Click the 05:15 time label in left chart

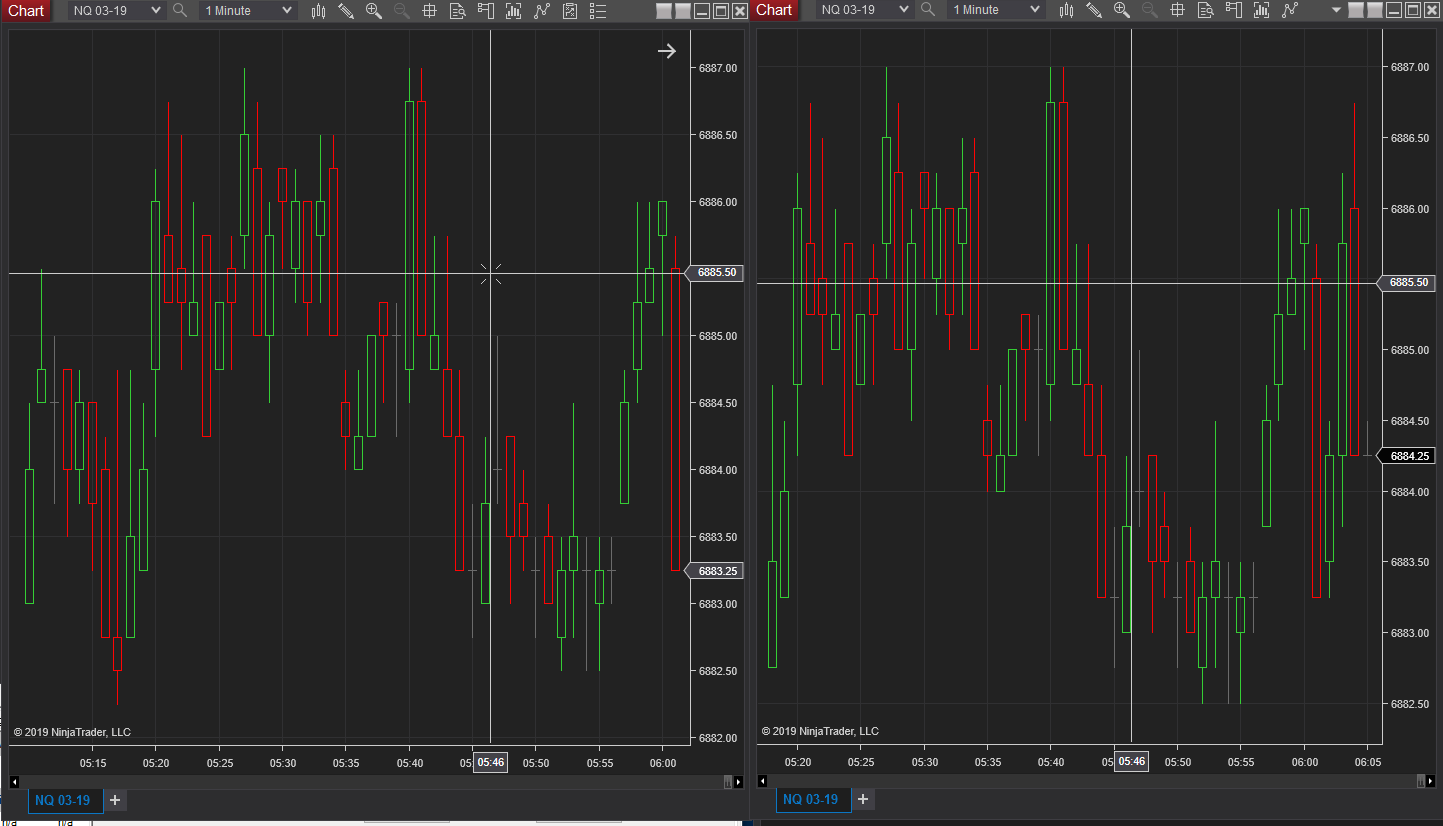click(x=93, y=763)
